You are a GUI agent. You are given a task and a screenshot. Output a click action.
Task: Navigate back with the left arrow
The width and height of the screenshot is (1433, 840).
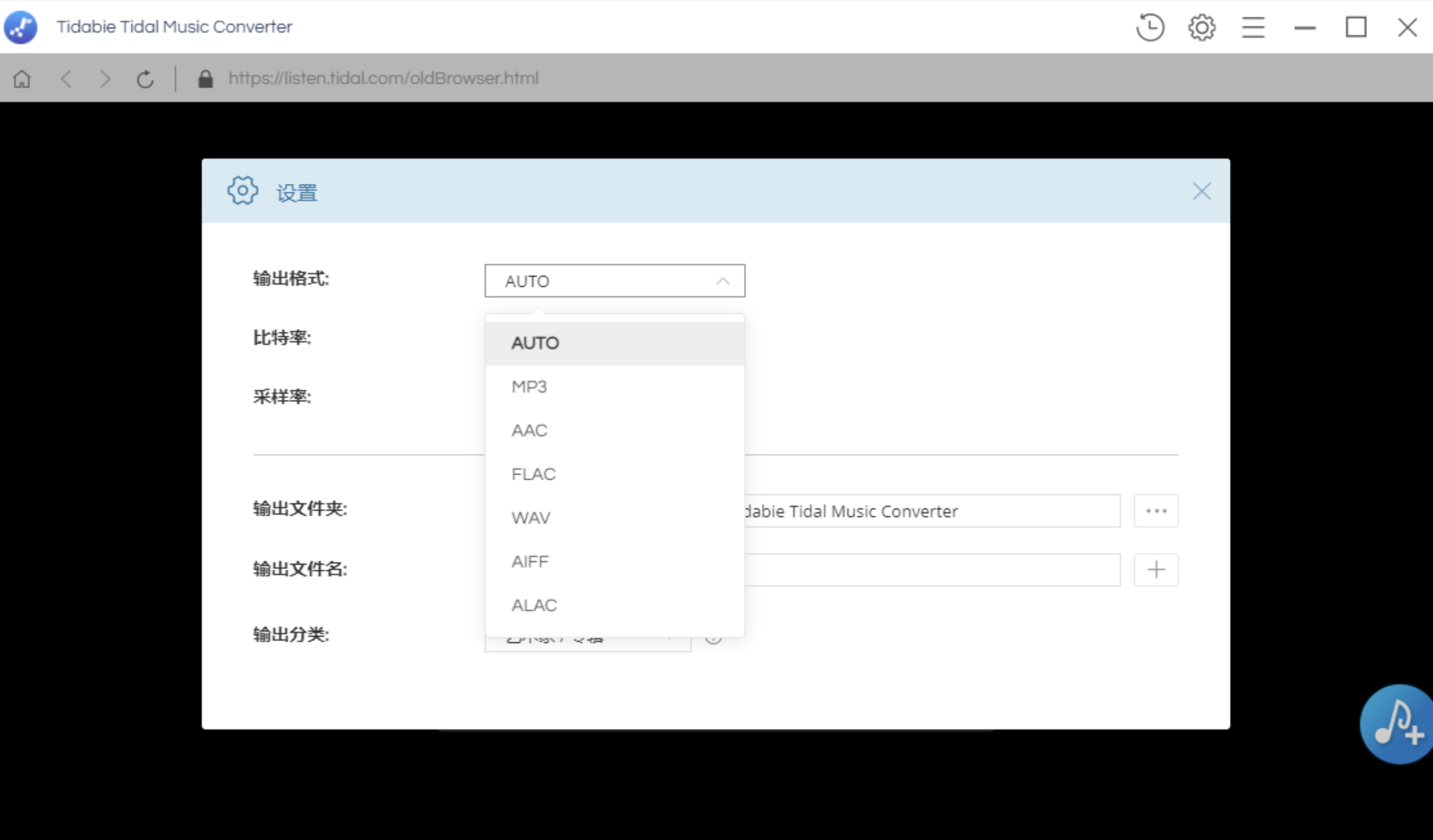[x=66, y=79]
